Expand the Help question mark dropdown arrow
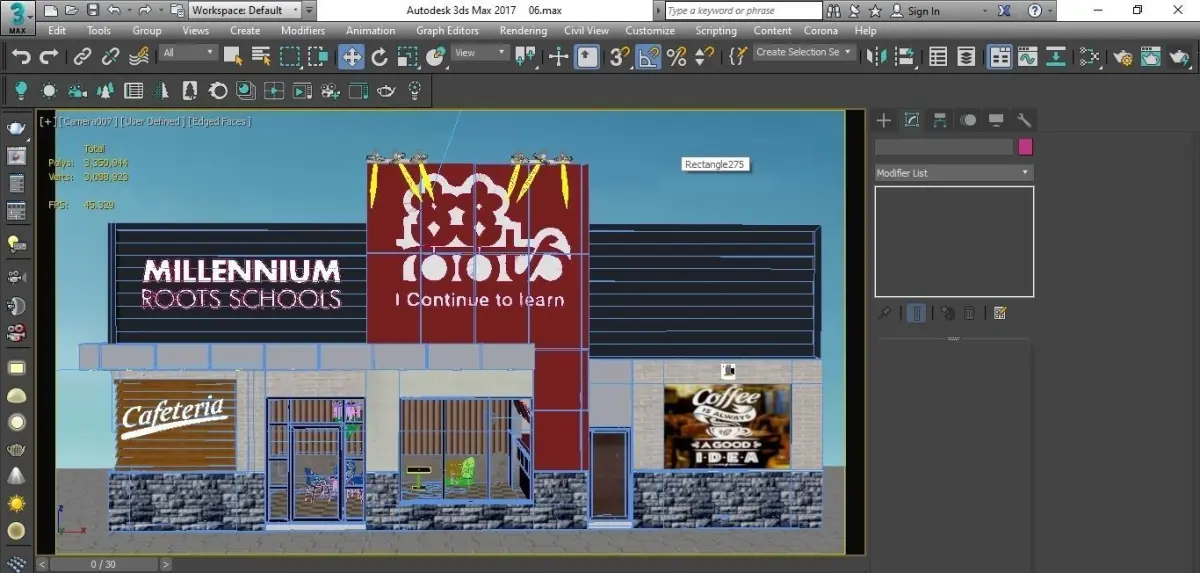 1048,11
